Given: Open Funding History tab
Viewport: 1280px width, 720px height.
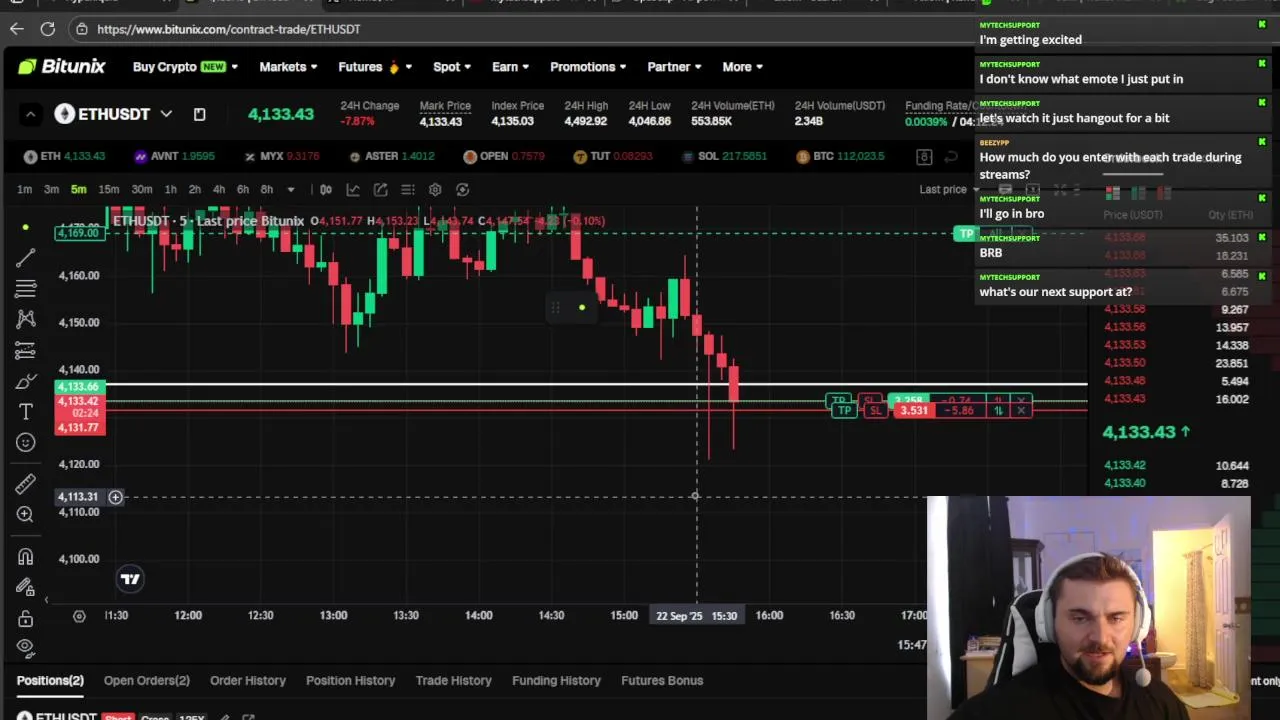Looking at the screenshot, I should pyautogui.click(x=556, y=680).
